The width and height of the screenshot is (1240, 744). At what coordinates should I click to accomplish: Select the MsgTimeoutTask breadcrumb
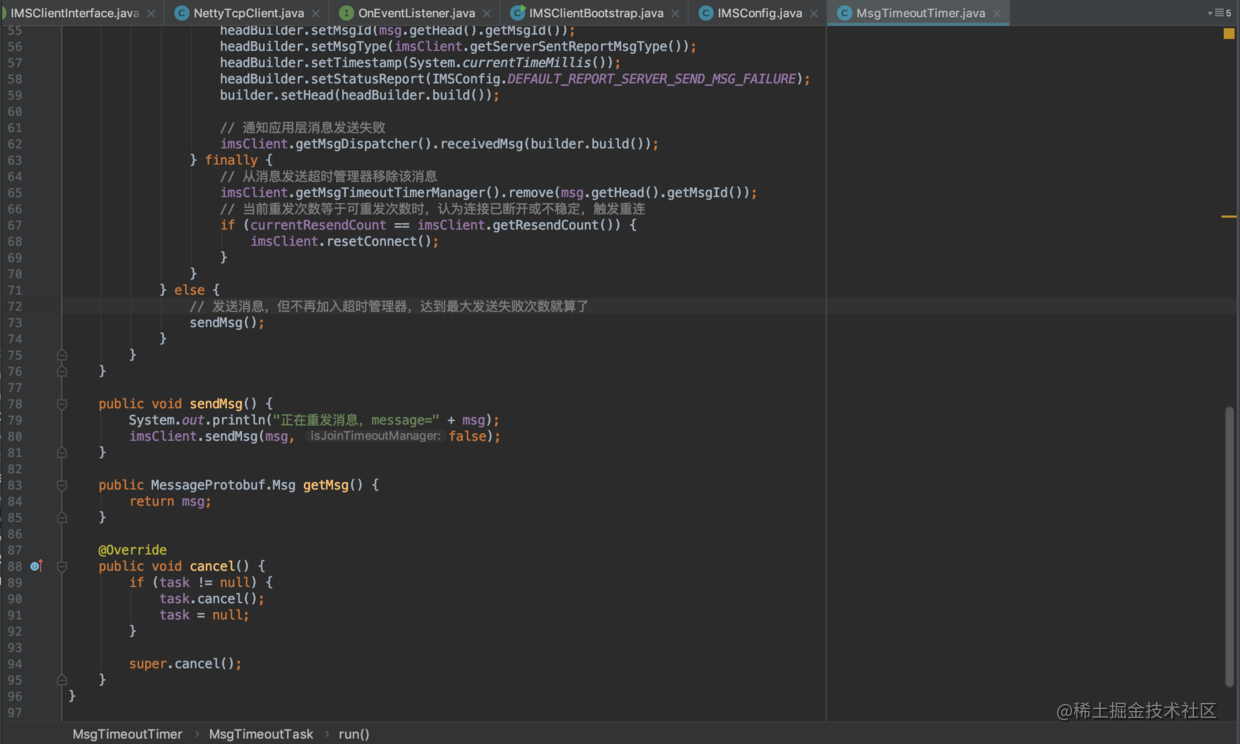(x=261, y=734)
